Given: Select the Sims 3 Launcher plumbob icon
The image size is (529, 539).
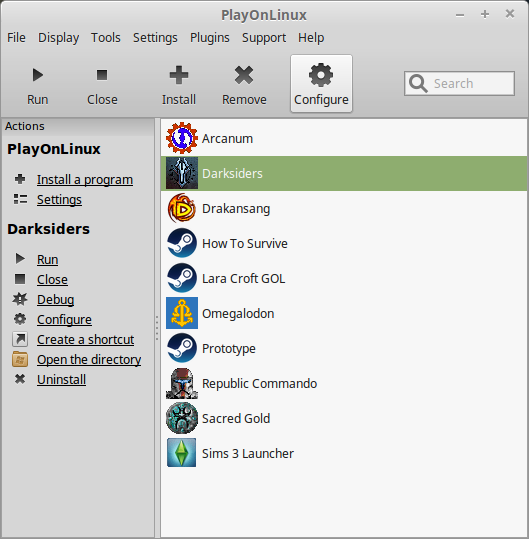Looking at the screenshot, I should click(x=182, y=453).
